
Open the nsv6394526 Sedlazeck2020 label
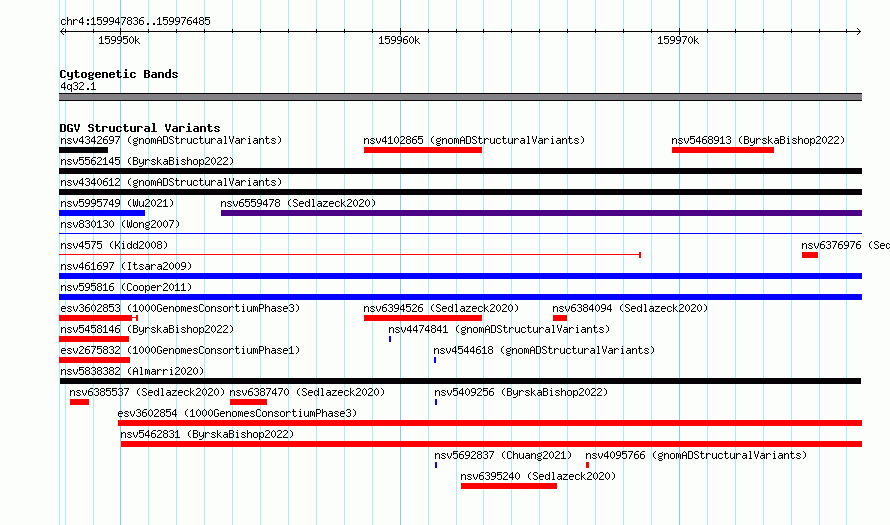click(x=441, y=308)
